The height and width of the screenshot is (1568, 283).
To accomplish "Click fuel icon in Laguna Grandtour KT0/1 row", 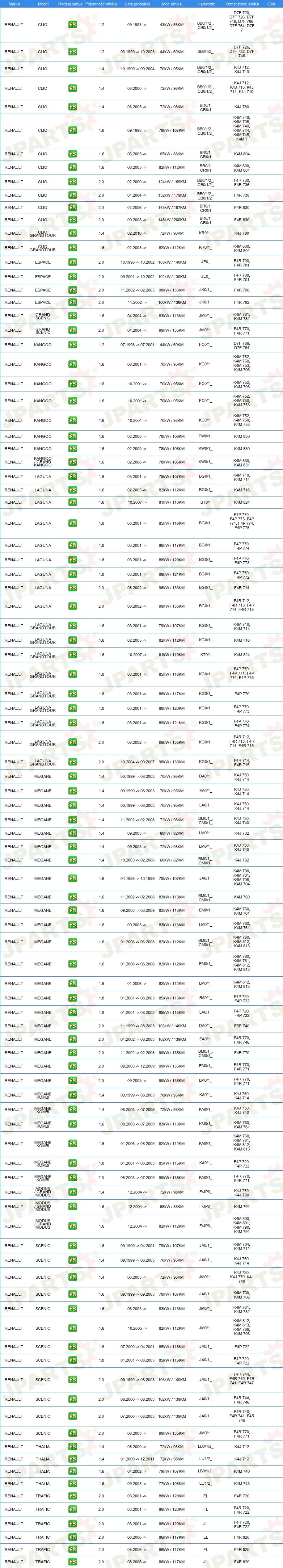I will coord(72,655).
